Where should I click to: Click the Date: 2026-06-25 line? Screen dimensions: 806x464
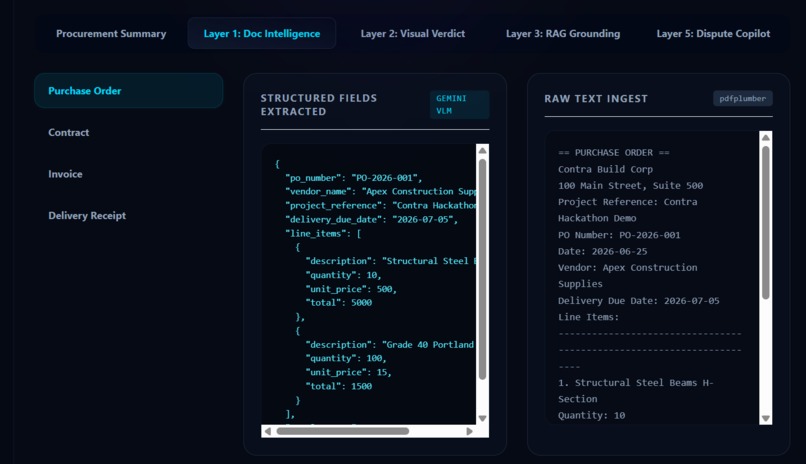(x=602, y=251)
